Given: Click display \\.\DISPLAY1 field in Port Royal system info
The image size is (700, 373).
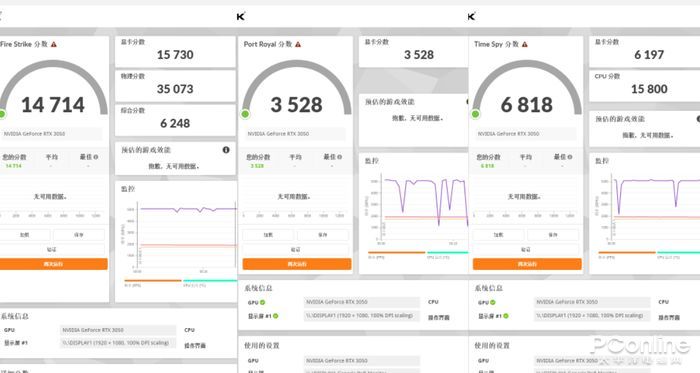Looking at the screenshot, I should (362, 315).
